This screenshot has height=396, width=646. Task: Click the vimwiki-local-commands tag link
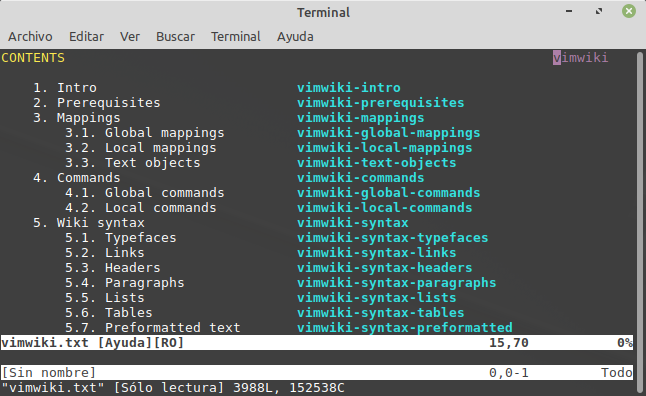point(384,208)
